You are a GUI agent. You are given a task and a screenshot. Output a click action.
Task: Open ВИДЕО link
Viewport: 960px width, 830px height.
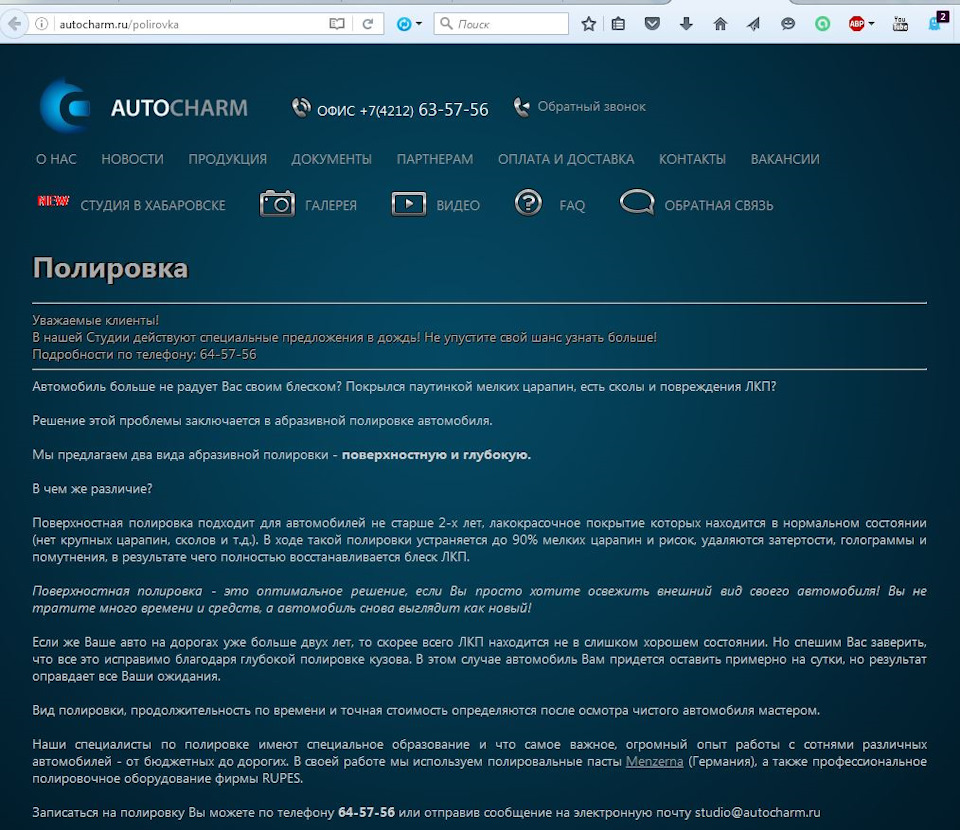[x=458, y=206]
